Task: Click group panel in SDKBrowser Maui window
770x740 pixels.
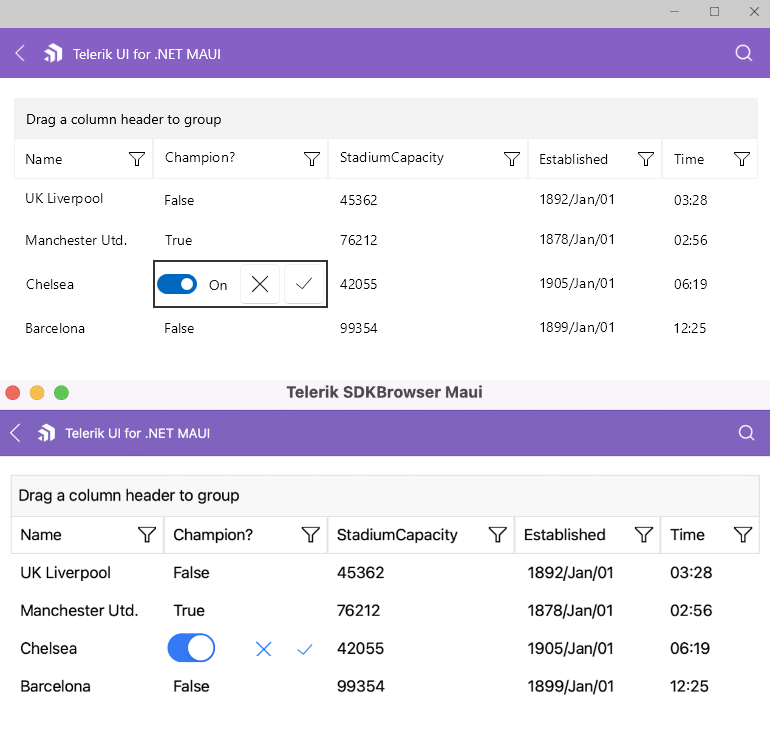Action: [385, 495]
